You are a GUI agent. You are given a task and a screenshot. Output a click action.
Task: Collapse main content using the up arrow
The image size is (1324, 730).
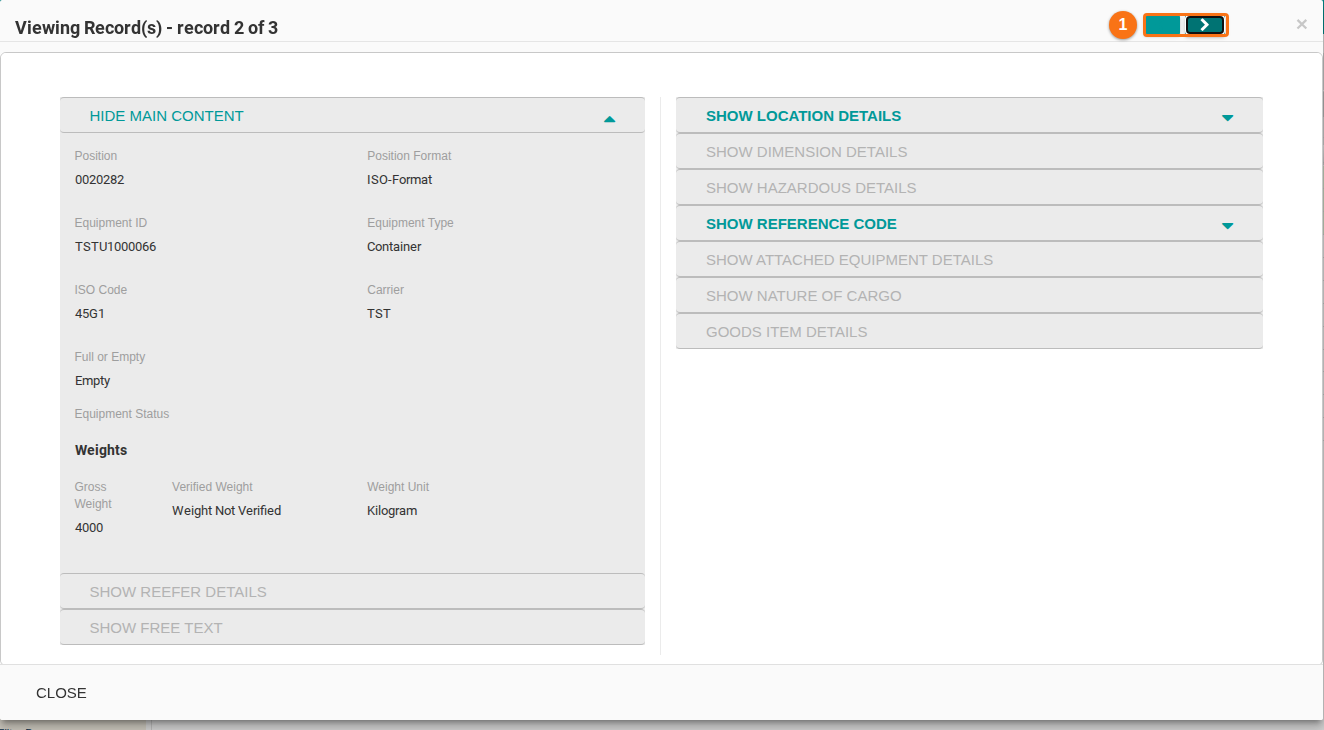pos(609,118)
